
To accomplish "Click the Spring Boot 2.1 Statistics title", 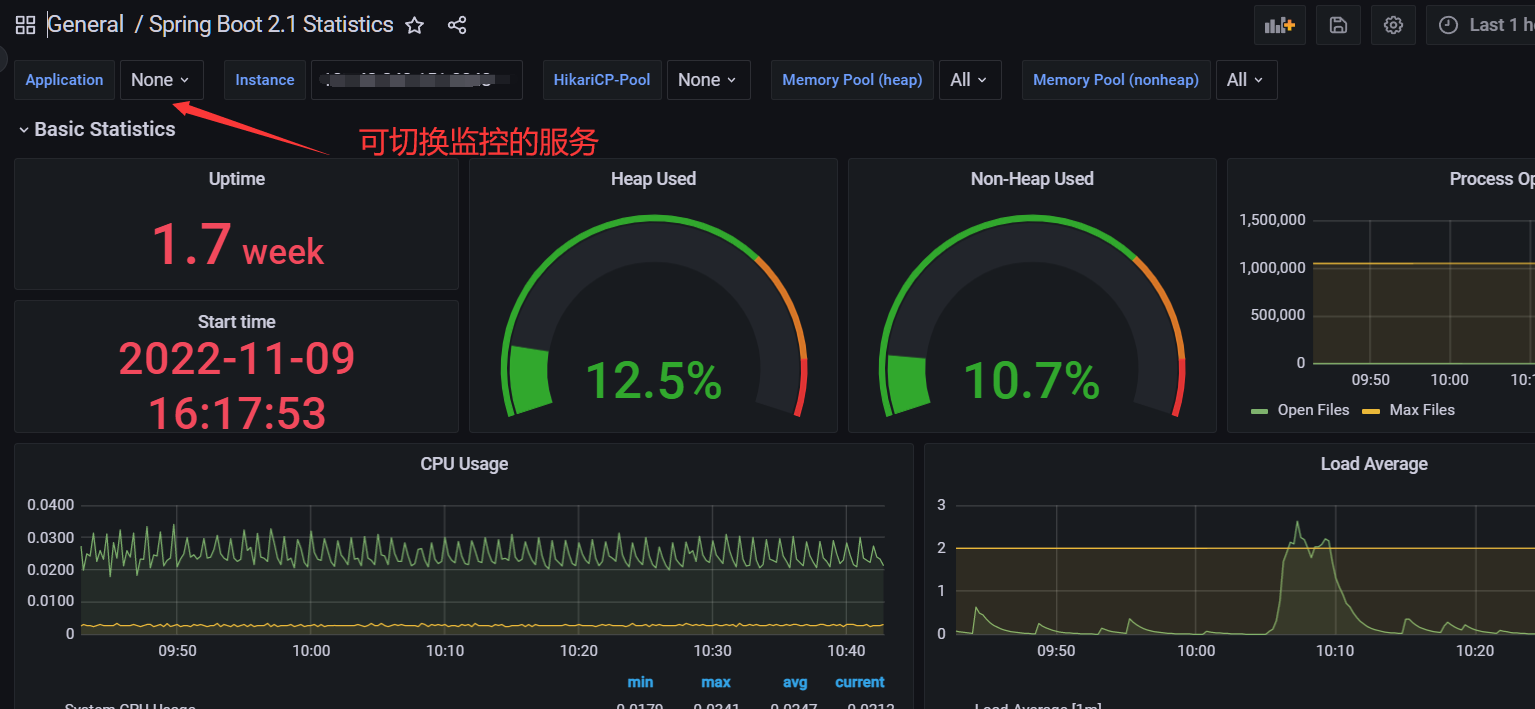I will point(271,25).
